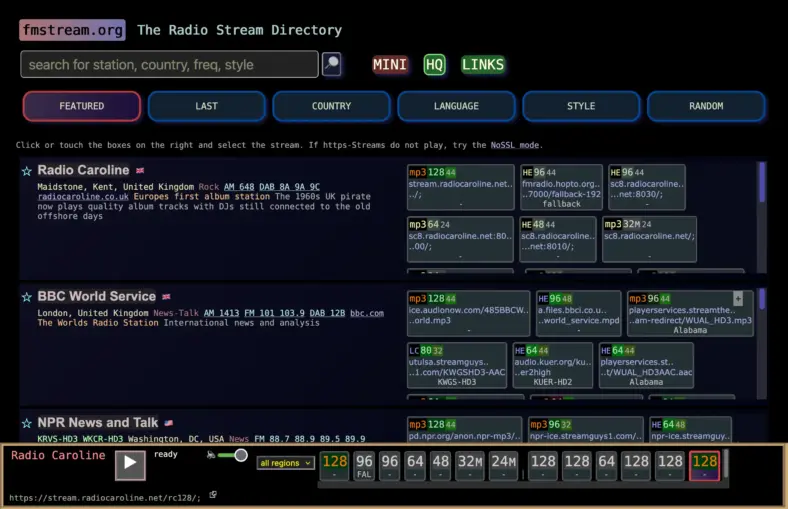Open the bbc.com link
Image resolution: width=788 pixels, height=509 pixels.
click(367, 313)
